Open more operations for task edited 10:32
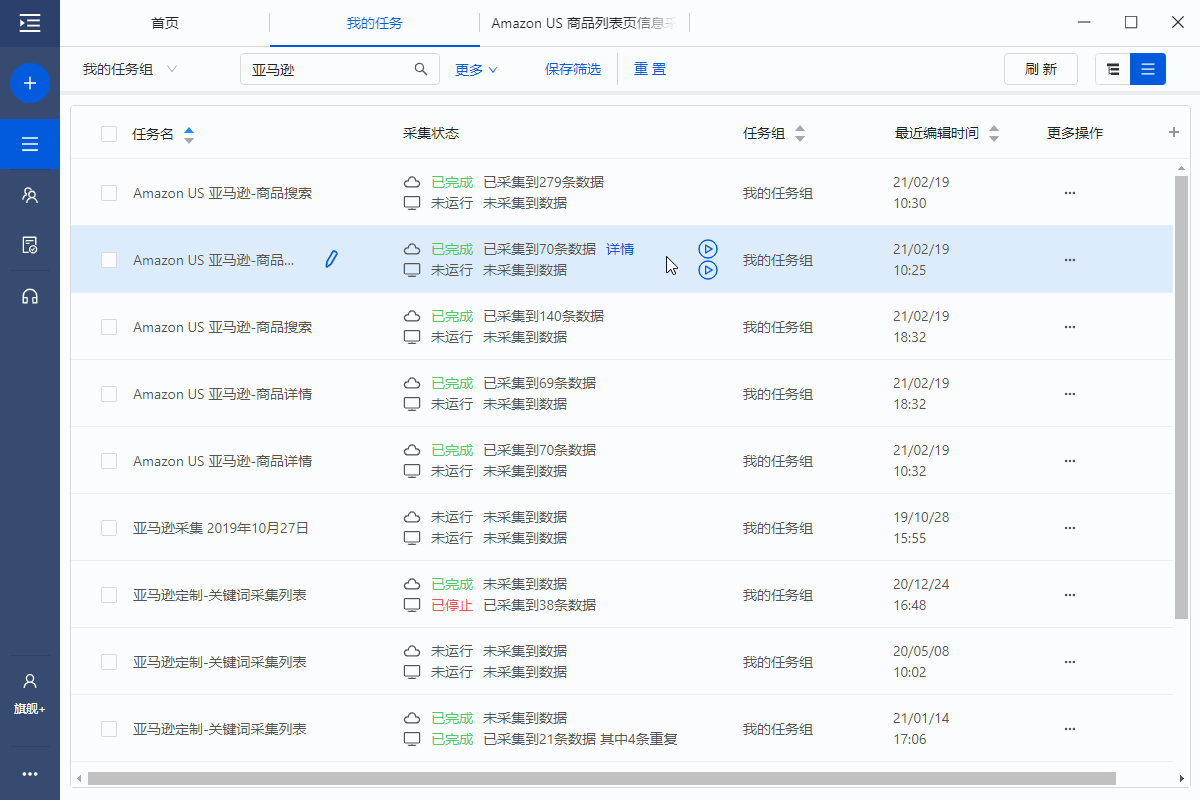Viewport: 1200px width, 800px height. tap(1070, 461)
